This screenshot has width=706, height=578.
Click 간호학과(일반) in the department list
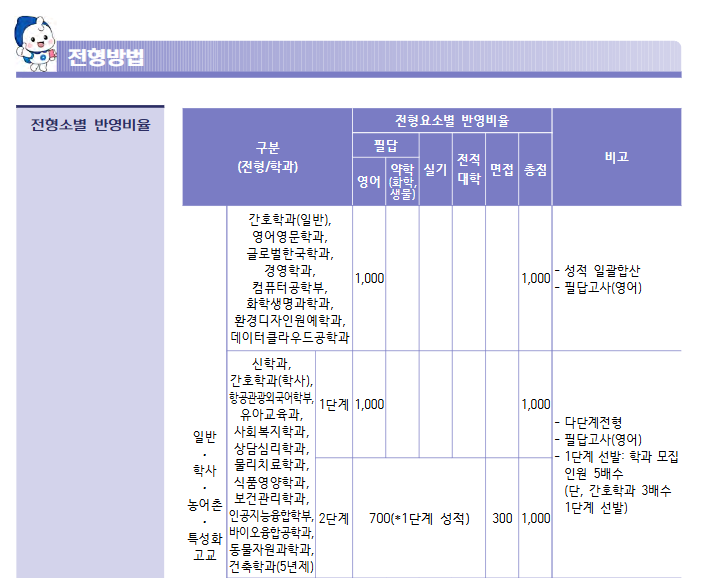(x=290, y=219)
